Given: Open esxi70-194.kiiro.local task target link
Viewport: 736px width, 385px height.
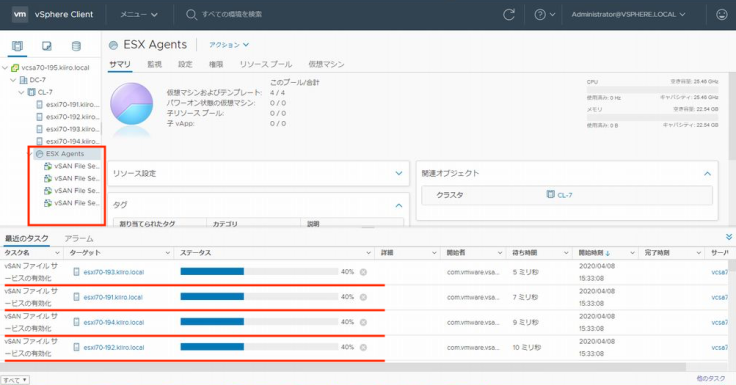Looking at the screenshot, I should (x=114, y=323).
